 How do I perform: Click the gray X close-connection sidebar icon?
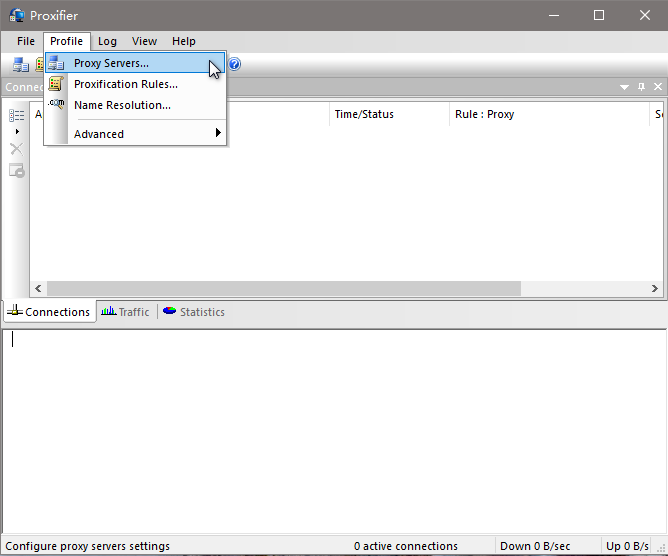[x=17, y=149]
